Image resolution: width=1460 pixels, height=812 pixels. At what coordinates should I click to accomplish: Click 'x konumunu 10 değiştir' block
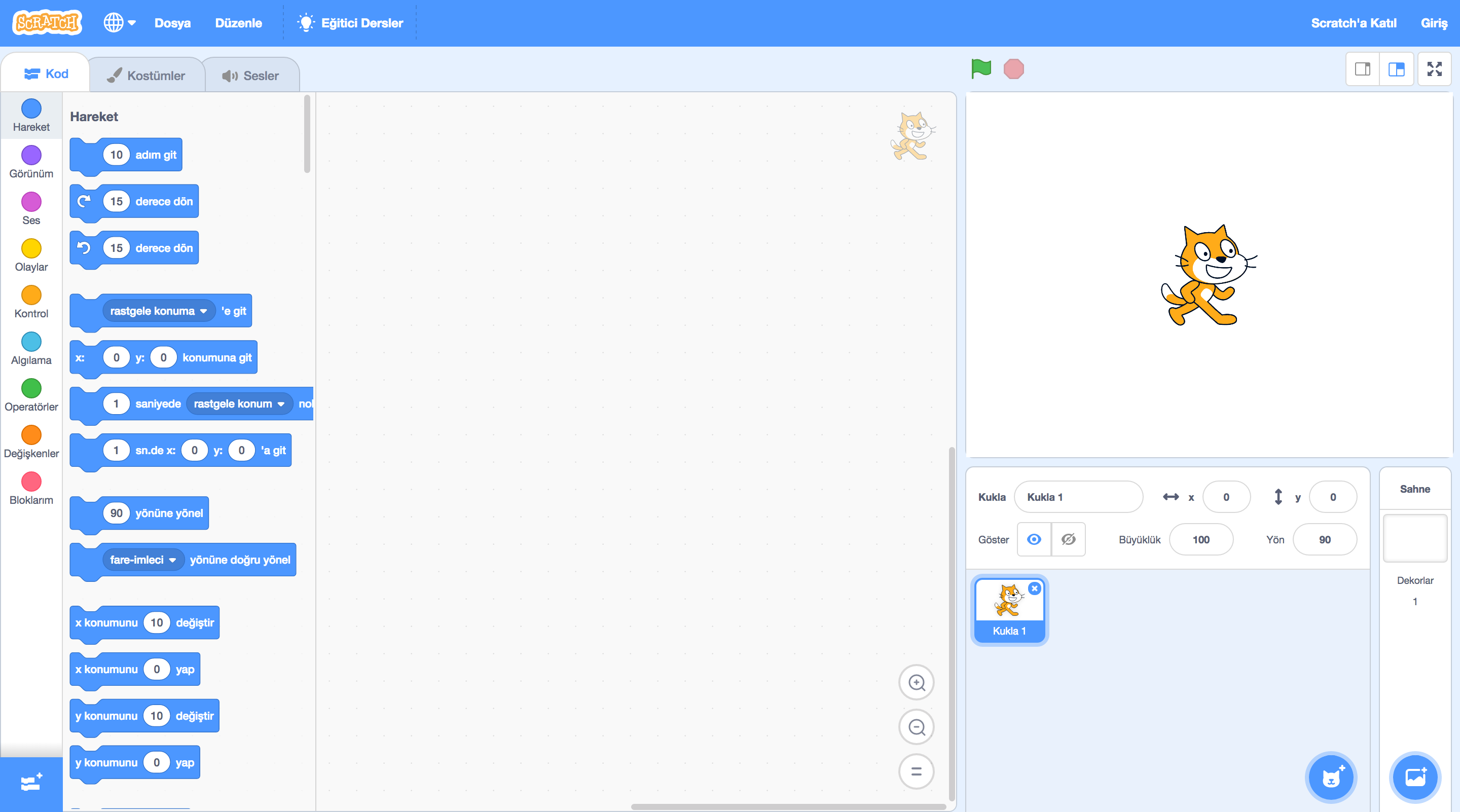(x=144, y=623)
